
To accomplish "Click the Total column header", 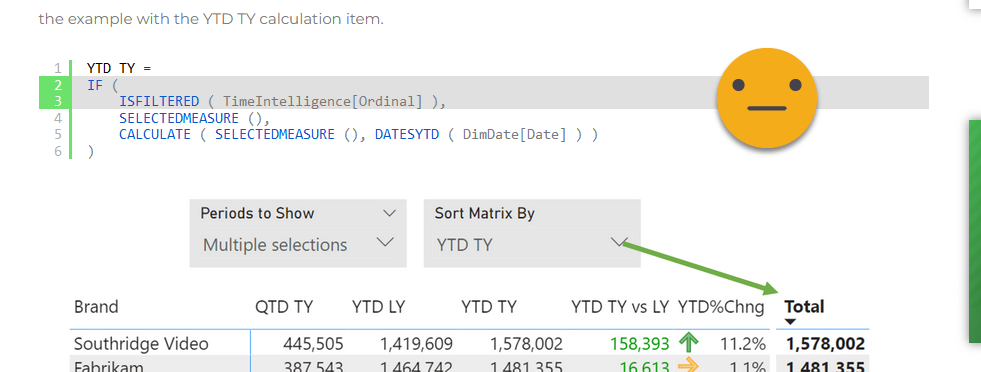I will pos(804,307).
